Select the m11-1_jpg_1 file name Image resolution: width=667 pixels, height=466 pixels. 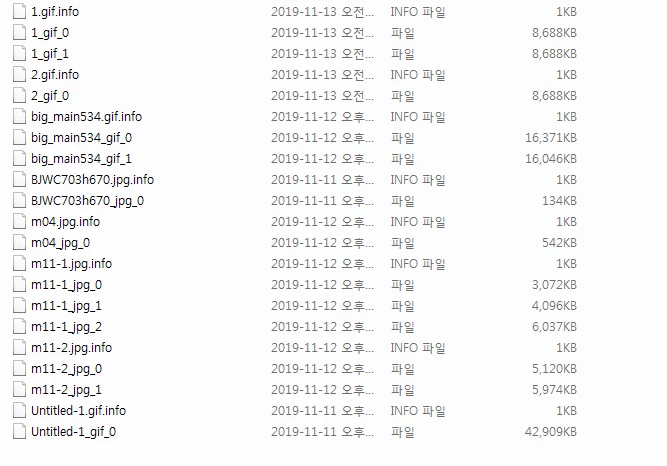(66, 306)
